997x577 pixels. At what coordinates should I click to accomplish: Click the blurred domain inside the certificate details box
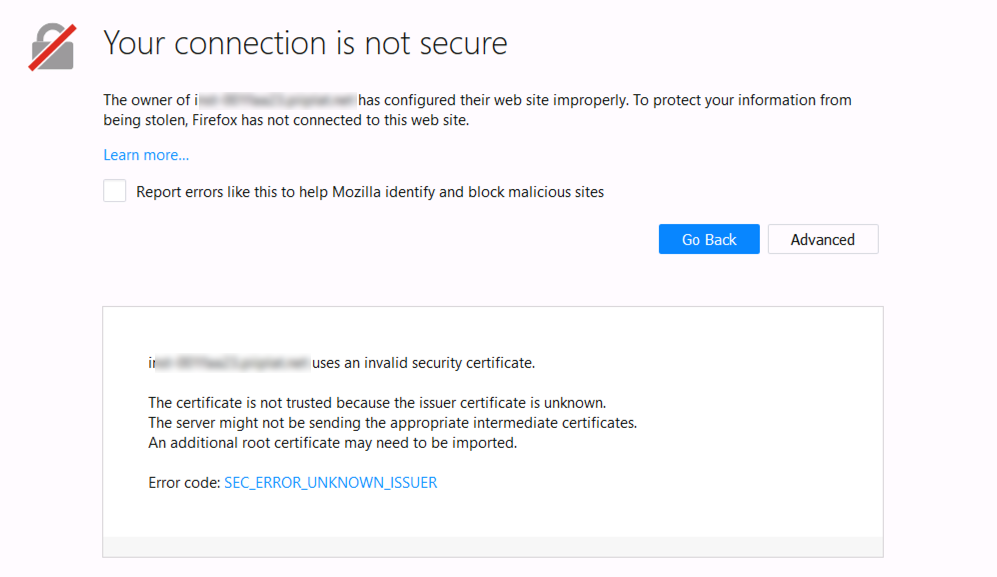pyautogui.click(x=230, y=363)
